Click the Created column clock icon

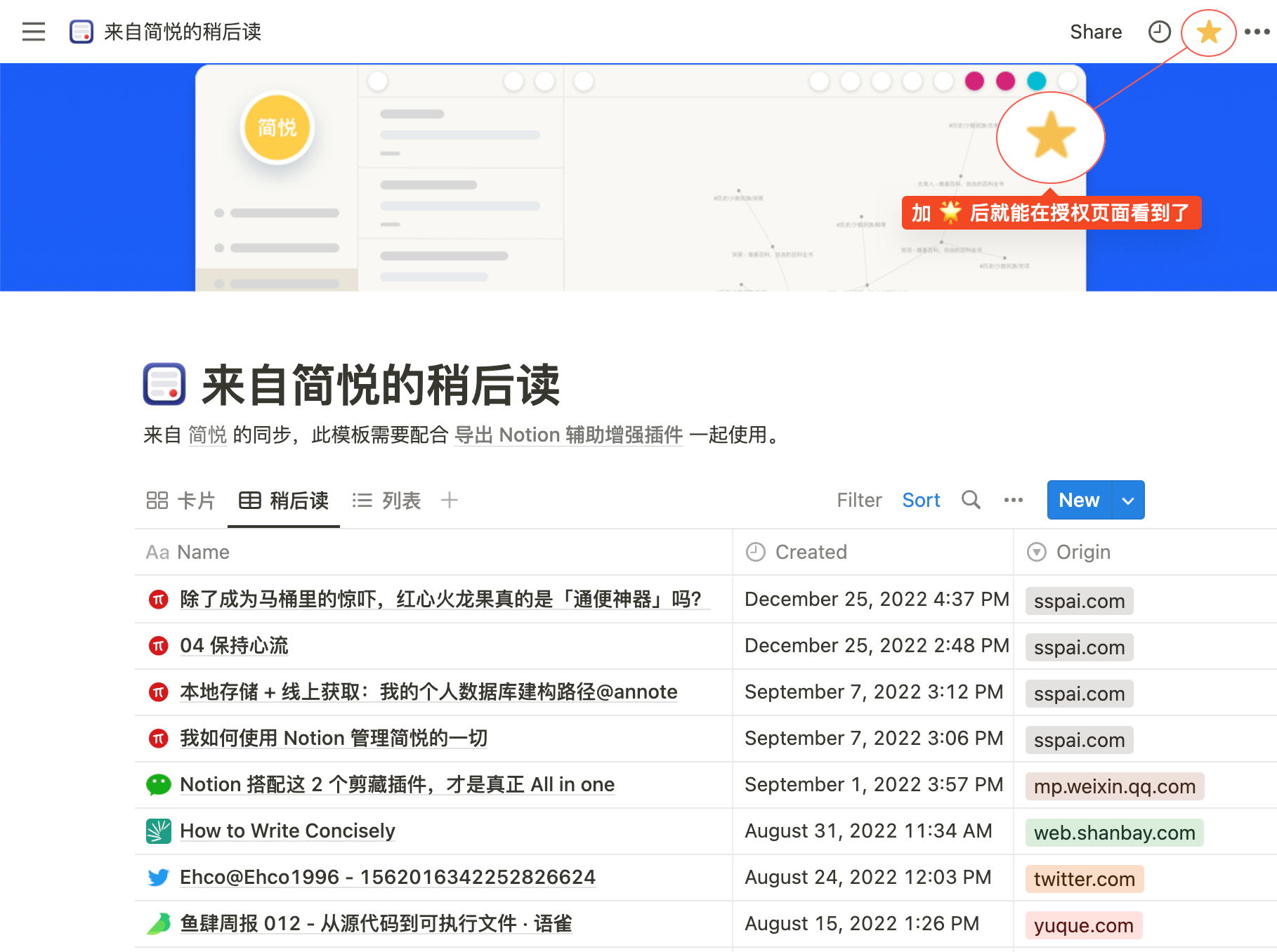755,552
